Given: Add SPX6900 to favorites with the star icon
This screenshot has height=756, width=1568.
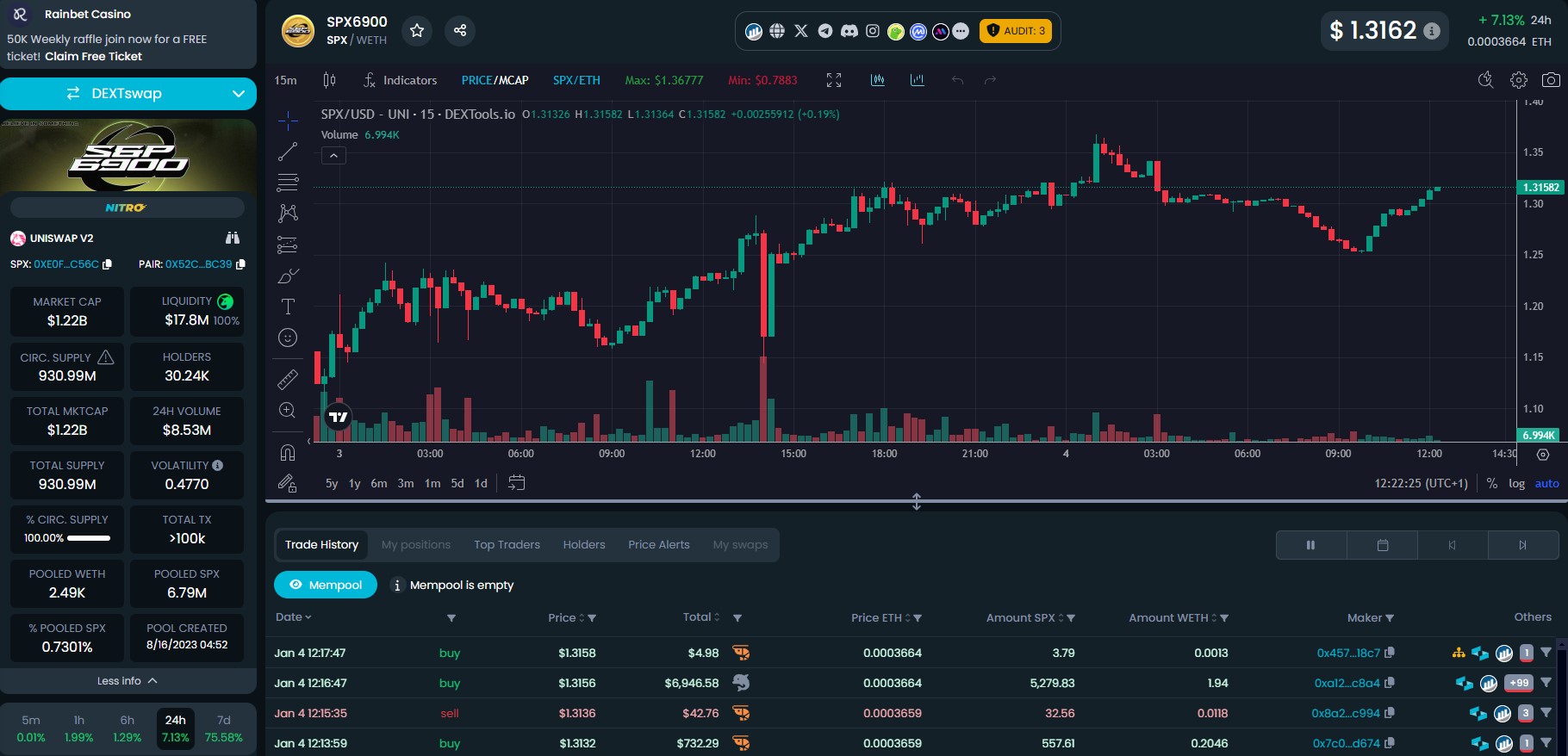Looking at the screenshot, I should (417, 31).
